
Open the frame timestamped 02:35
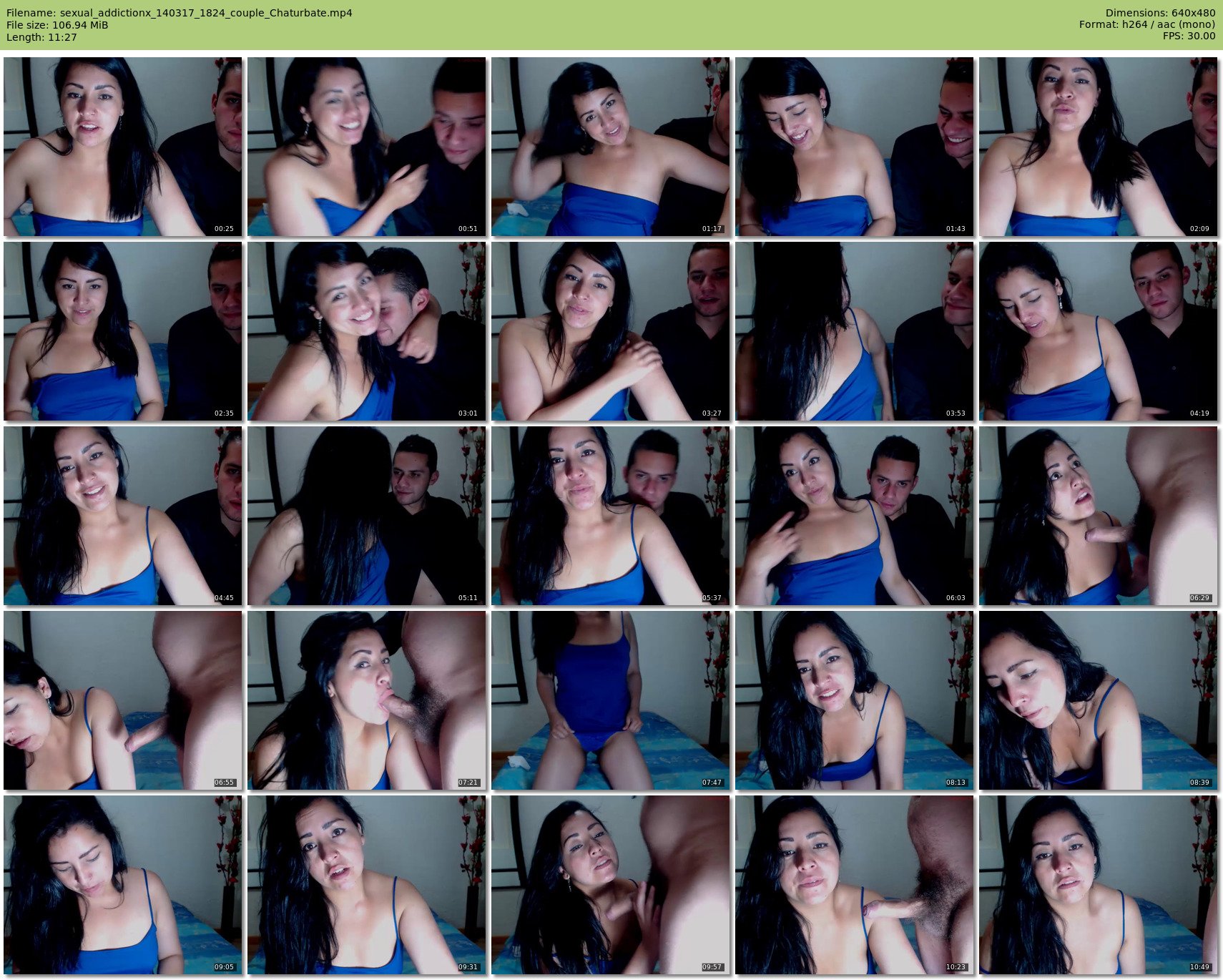[122, 331]
